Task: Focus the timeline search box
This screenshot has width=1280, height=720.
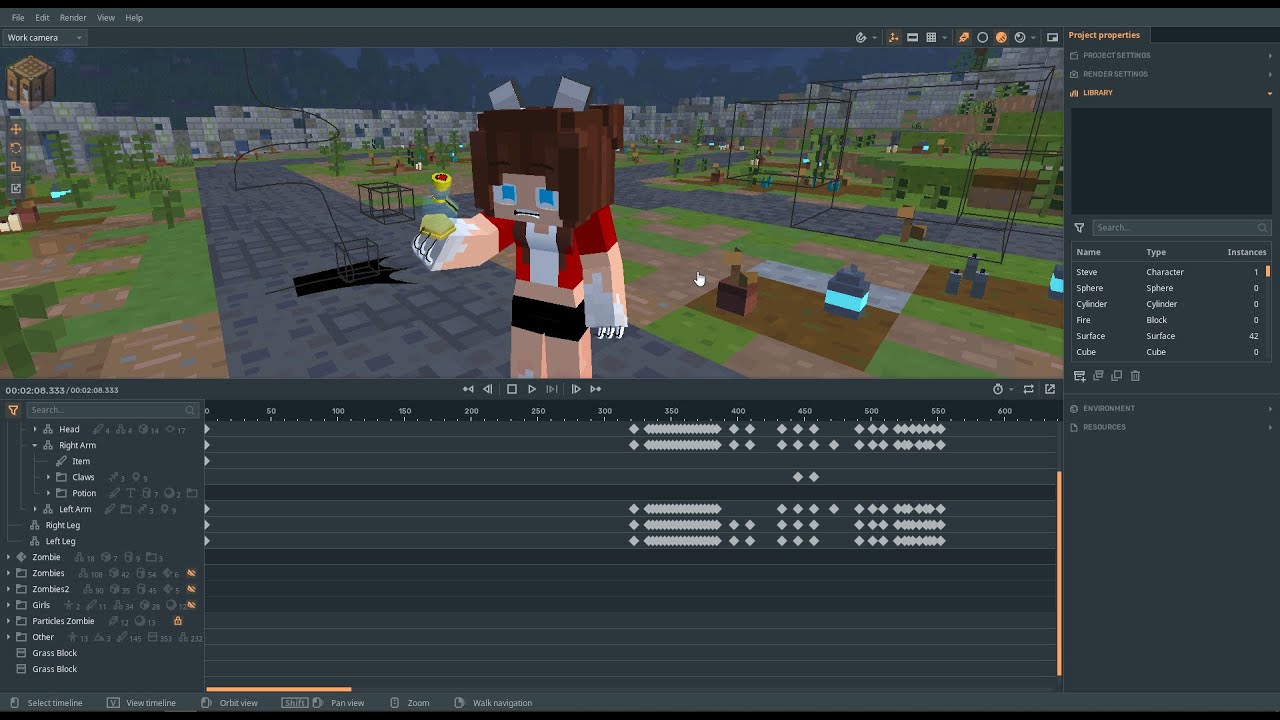Action: coord(111,410)
